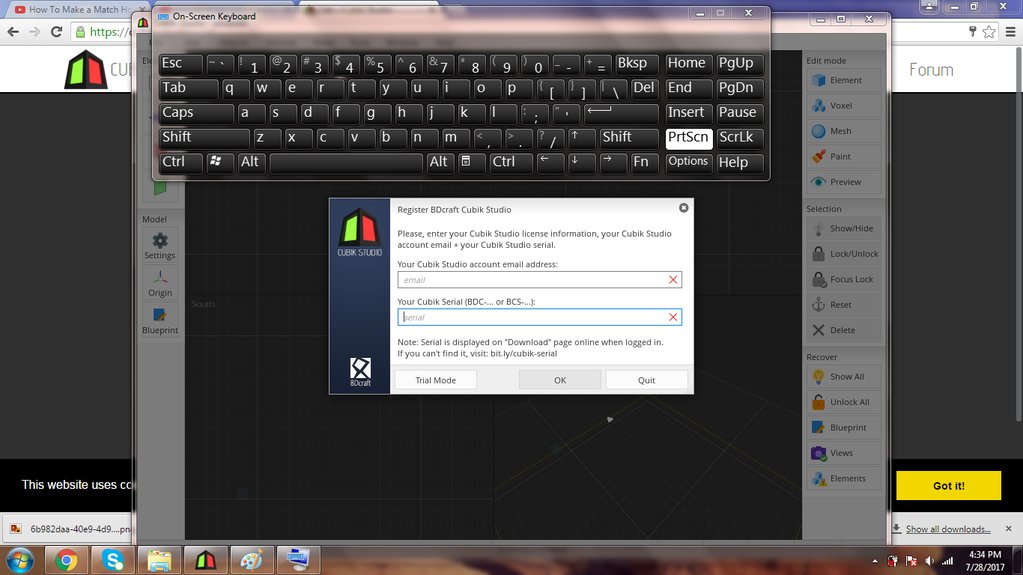Click OK in register dialog

(560, 380)
